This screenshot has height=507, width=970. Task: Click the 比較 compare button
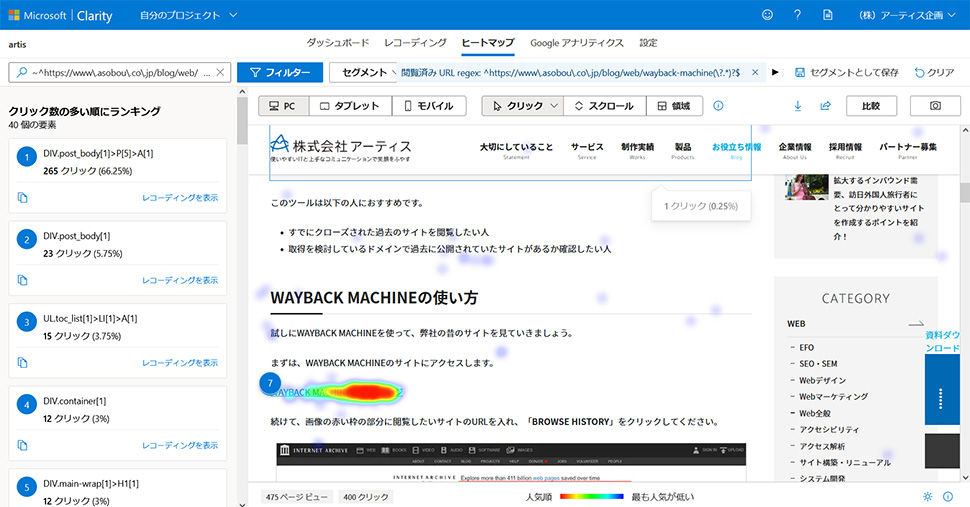tap(871, 106)
